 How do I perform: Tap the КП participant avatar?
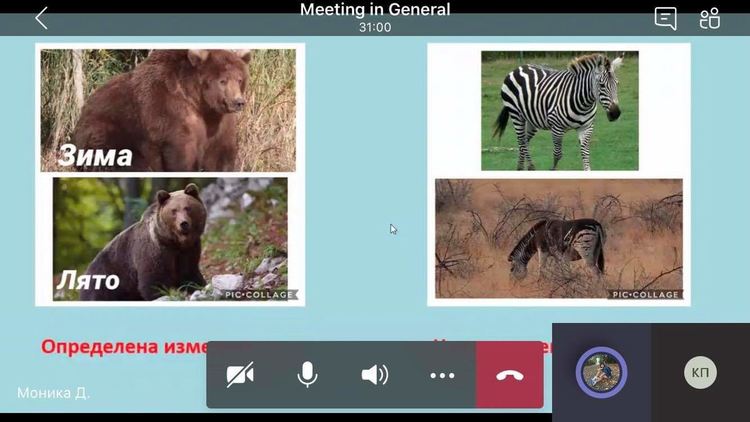pyautogui.click(x=700, y=372)
